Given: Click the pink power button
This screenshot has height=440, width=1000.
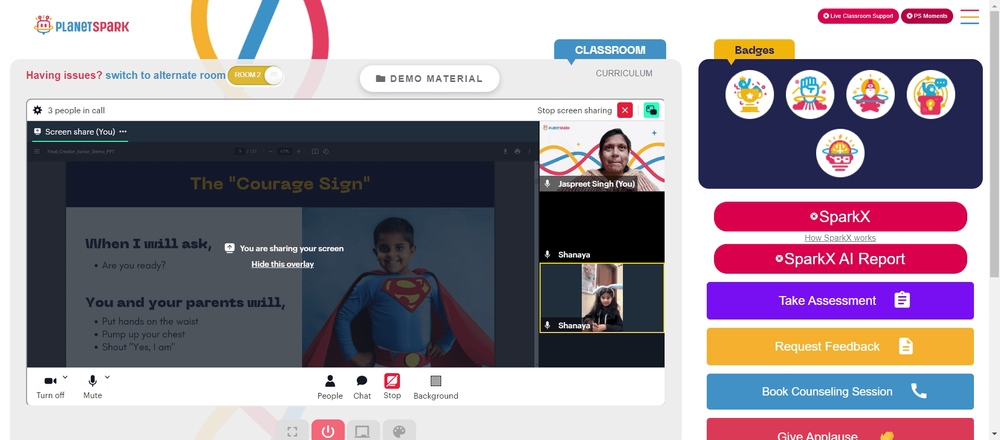Looking at the screenshot, I should 328,432.
